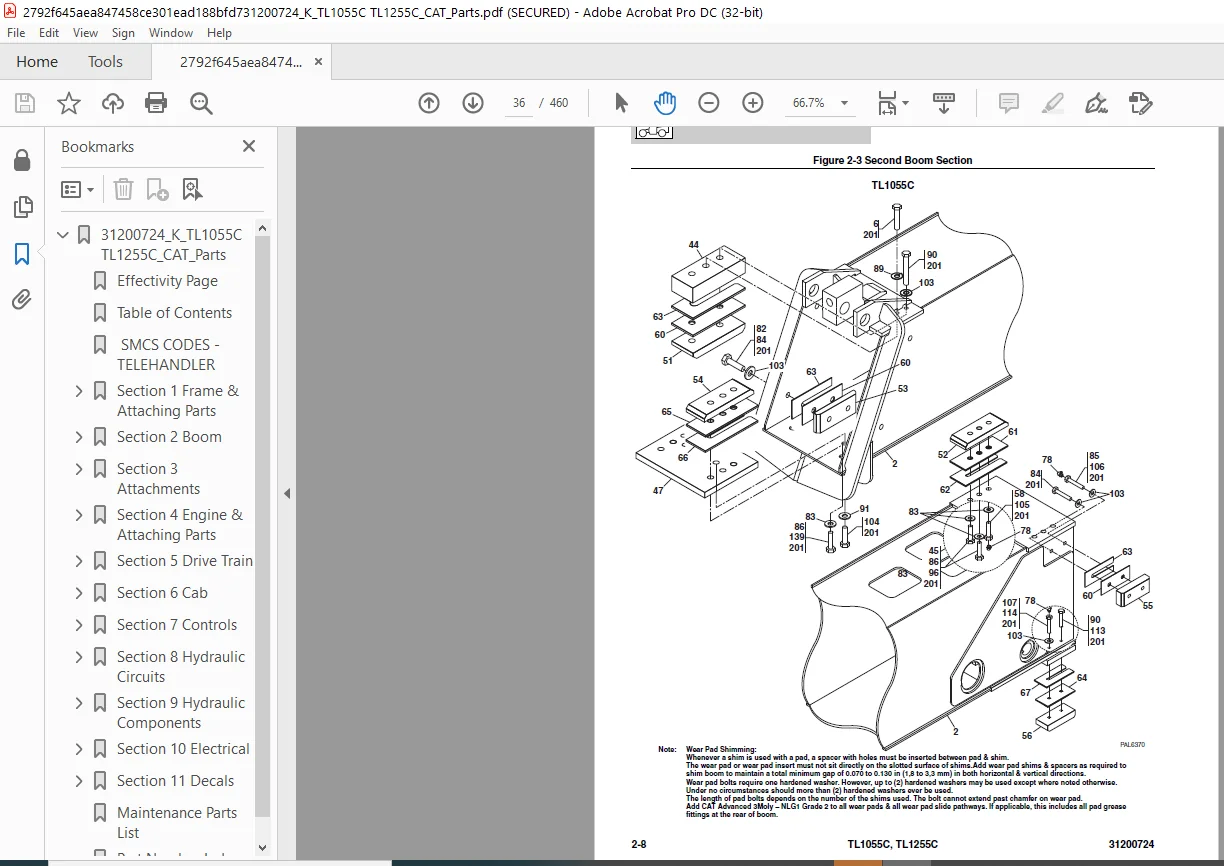
Task: Expand Section 2 Boom bookmark
Action: [80, 437]
